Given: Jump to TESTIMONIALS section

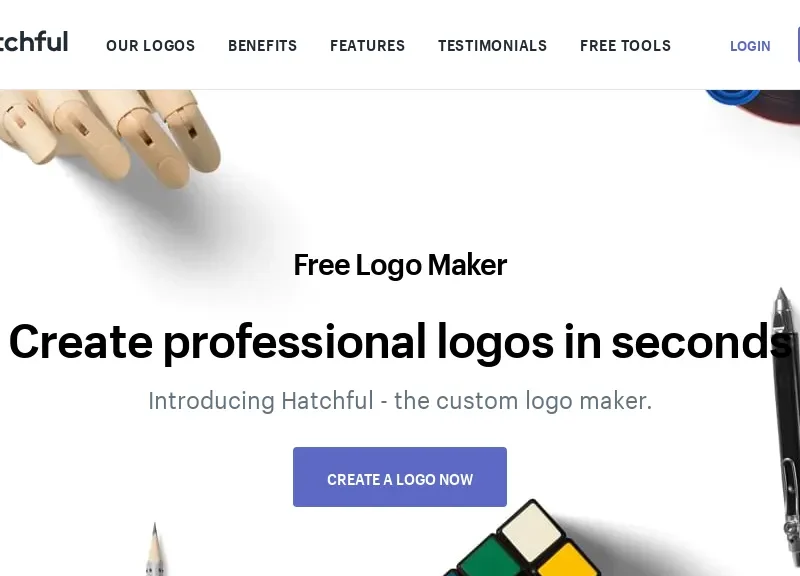Looking at the screenshot, I should coord(492,46).
